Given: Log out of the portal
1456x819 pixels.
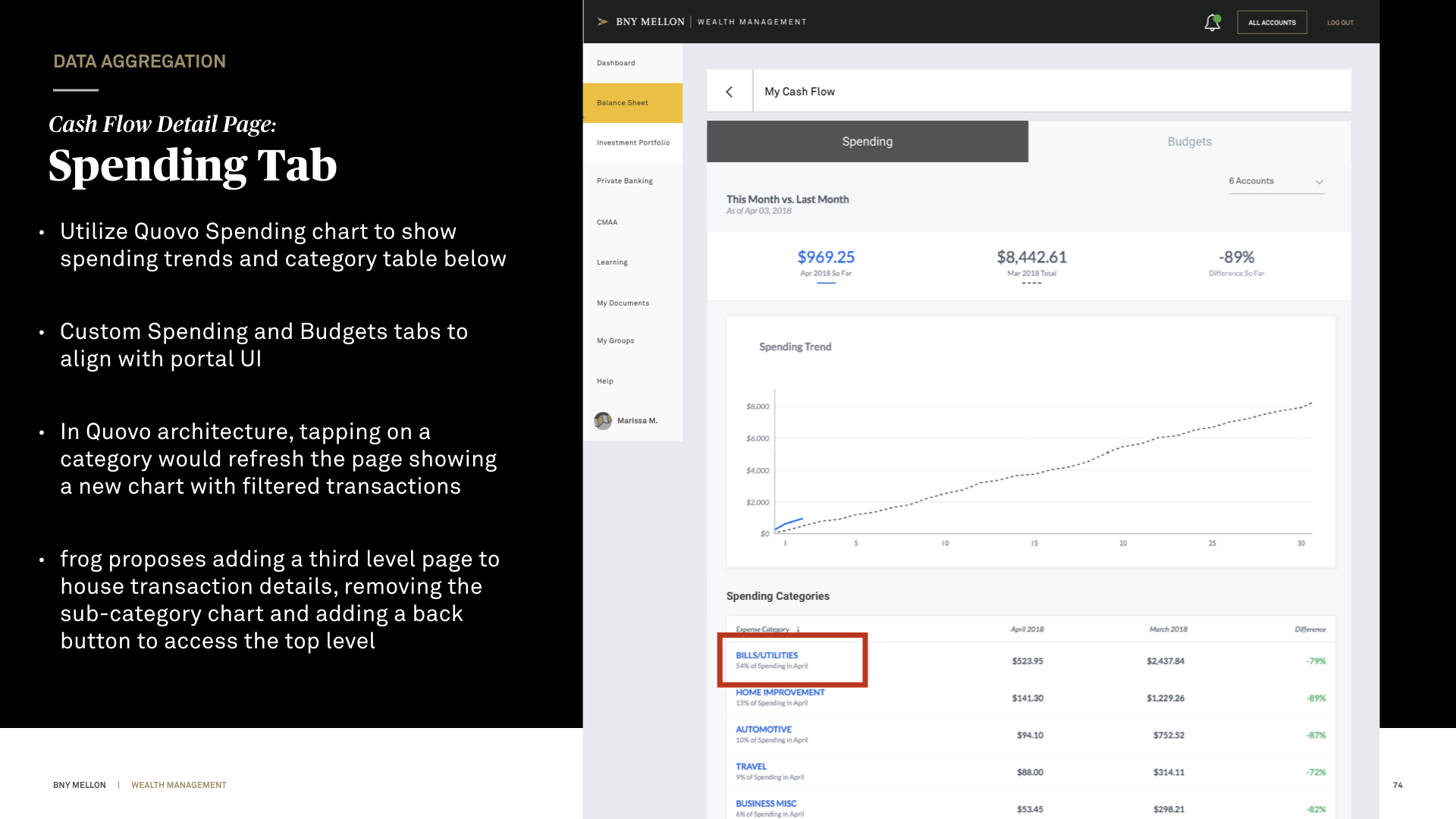Looking at the screenshot, I should [x=1340, y=23].
